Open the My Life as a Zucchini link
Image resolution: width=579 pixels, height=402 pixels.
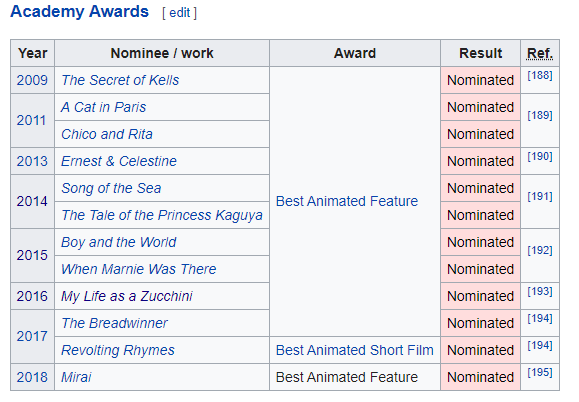pos(127,296)
